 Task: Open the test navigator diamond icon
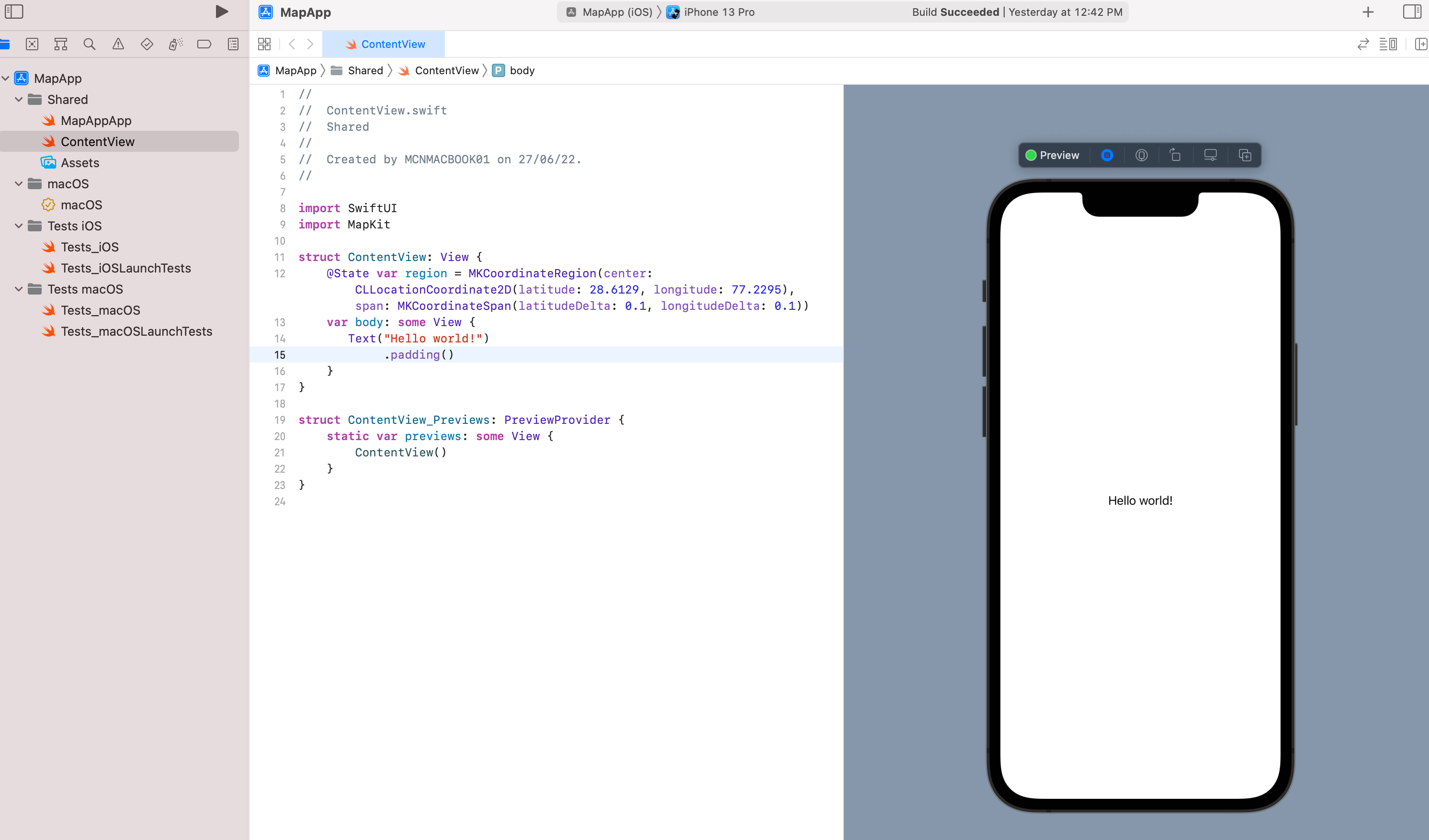tap(147, 44)
